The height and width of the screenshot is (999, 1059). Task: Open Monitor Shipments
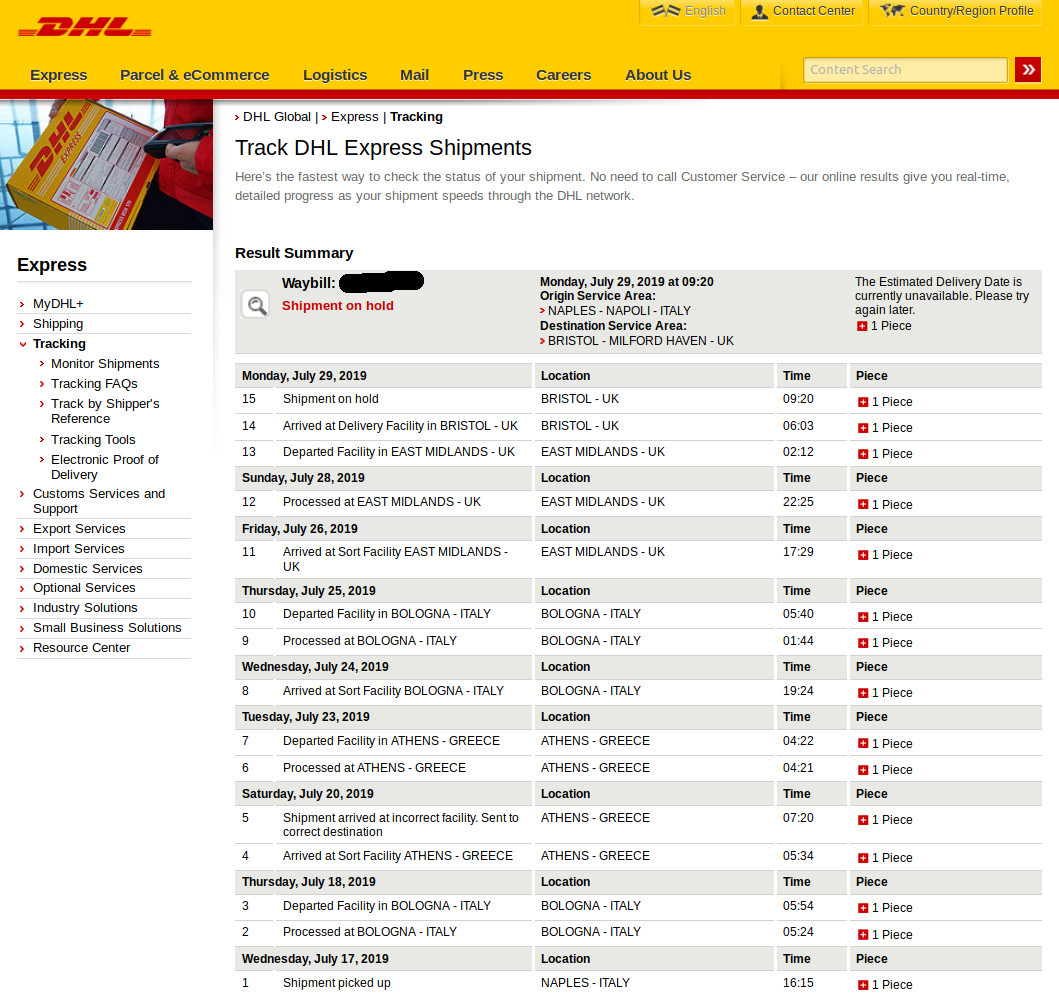pyautogui.click(x=105, y=364)
